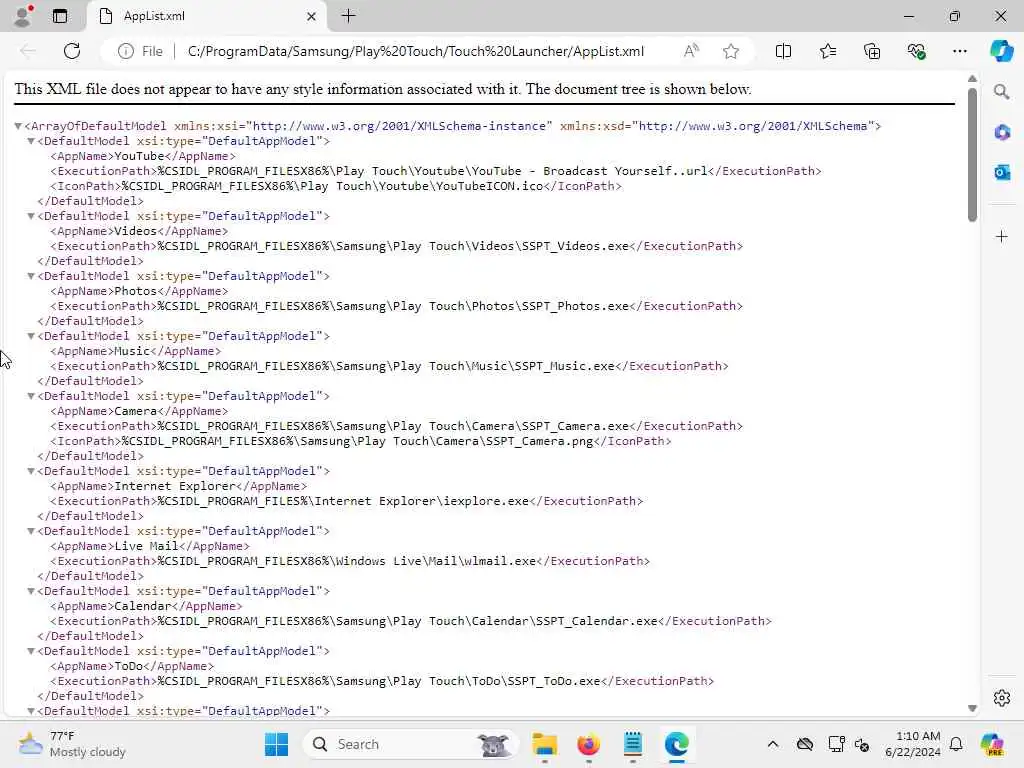Viewport: 1024px width, 768px height.
Task: Click the SSPT_Music.exe execution path line
Action: coord(389,366)
